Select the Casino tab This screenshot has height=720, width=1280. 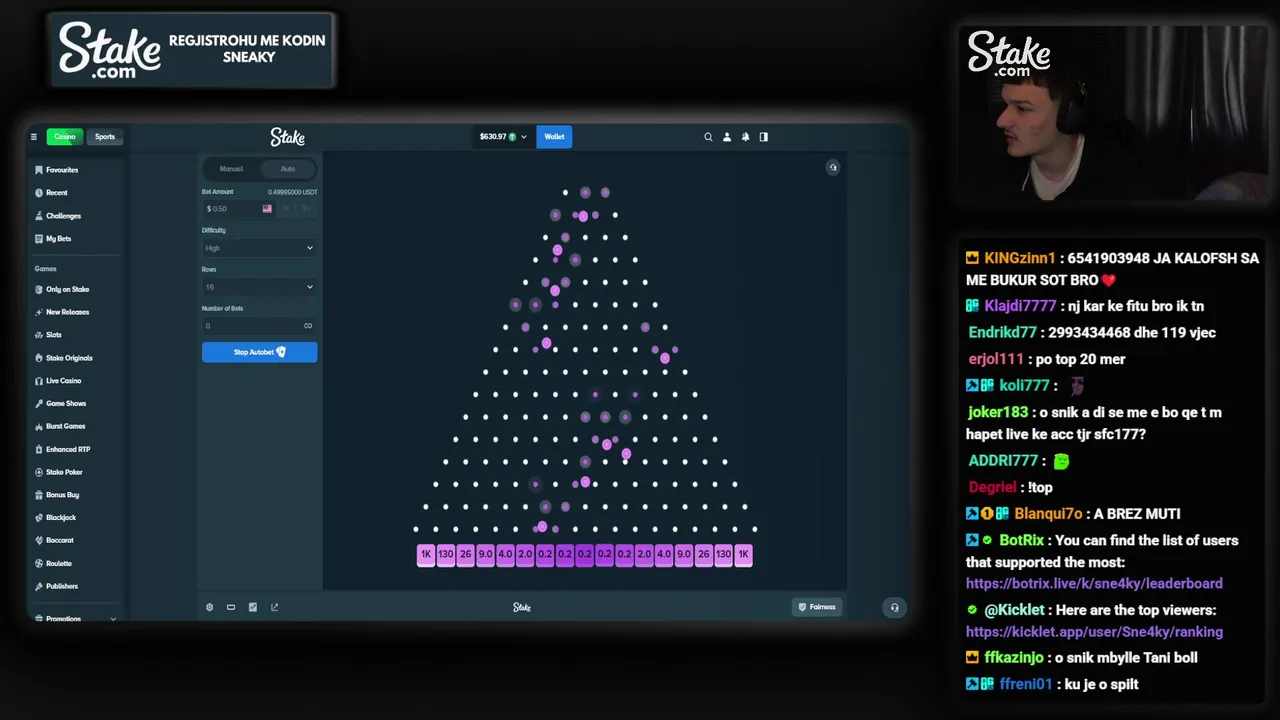tap(65, 137)
